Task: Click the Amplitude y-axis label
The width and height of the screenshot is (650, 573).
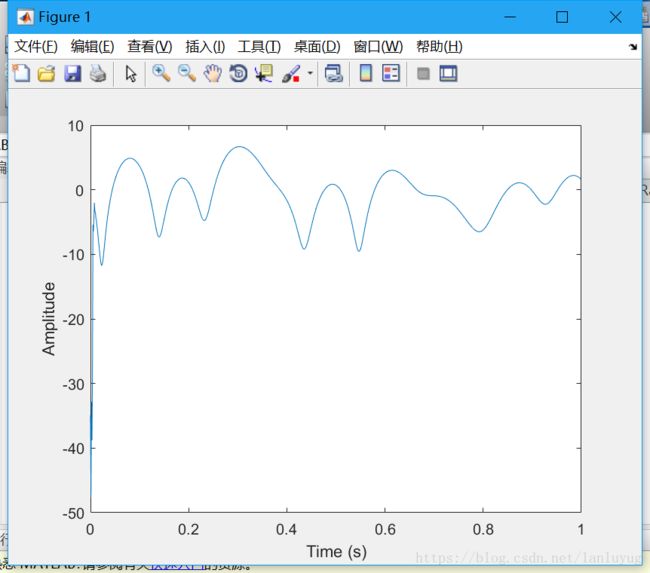Action: pyautogui.click(x=49, y=318)
